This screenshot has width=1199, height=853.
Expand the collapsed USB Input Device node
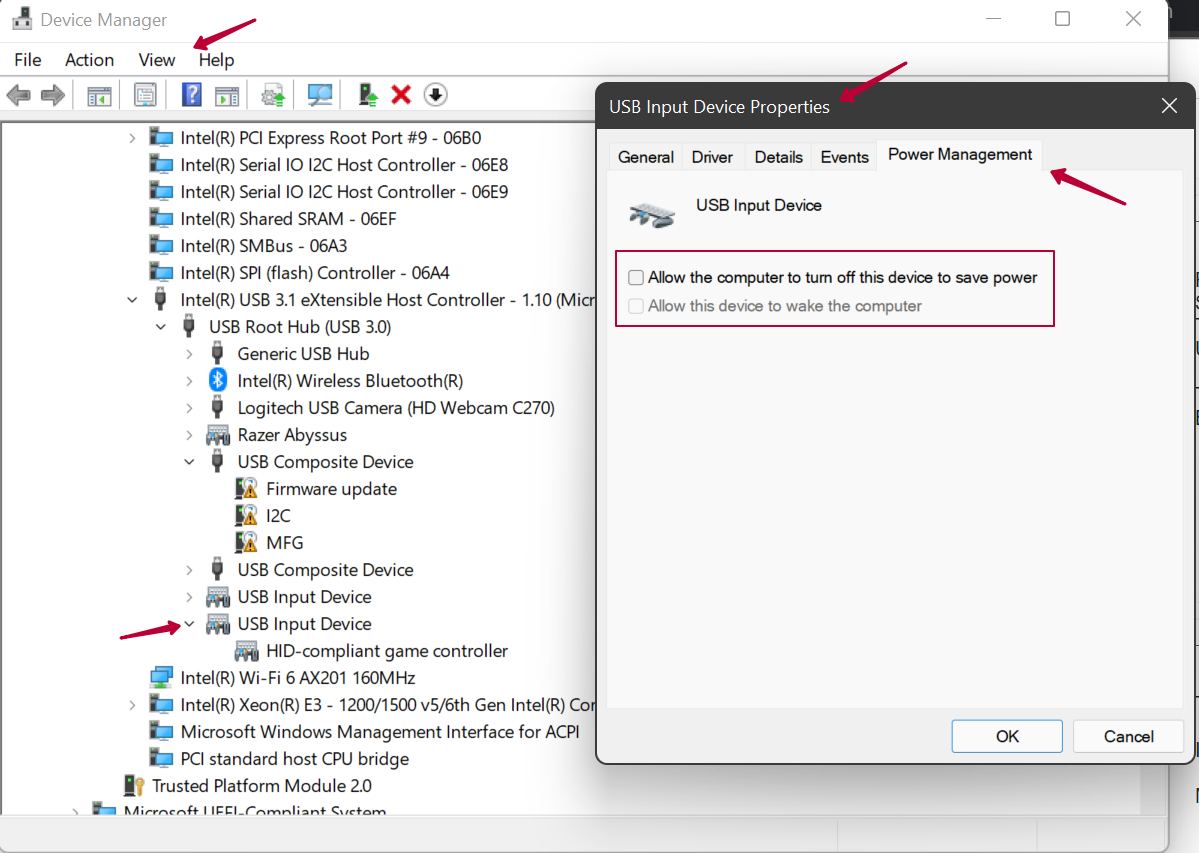pos(189,597)
